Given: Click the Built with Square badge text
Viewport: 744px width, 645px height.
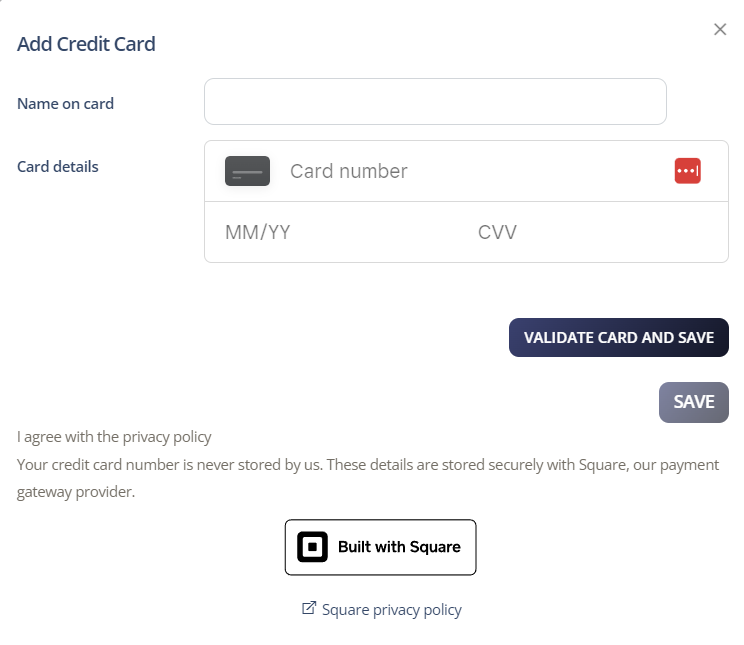Looking at the screenshot, I should [399, 547].
